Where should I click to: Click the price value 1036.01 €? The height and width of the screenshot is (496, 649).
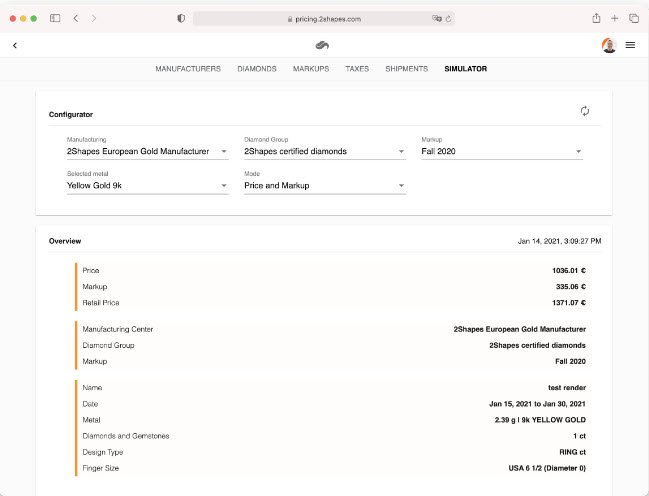[x=569, y=270]
